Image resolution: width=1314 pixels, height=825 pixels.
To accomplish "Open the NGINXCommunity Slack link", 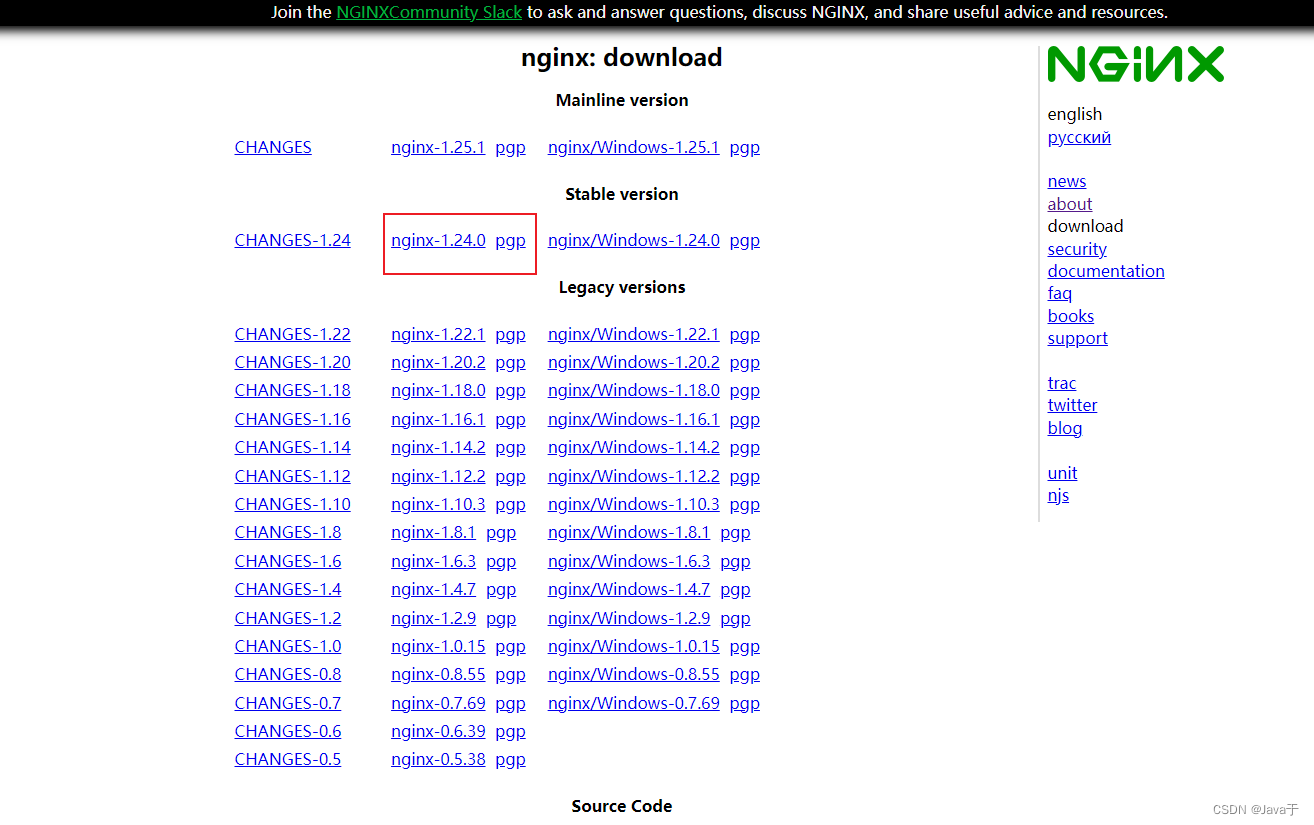I will (429, 13).
